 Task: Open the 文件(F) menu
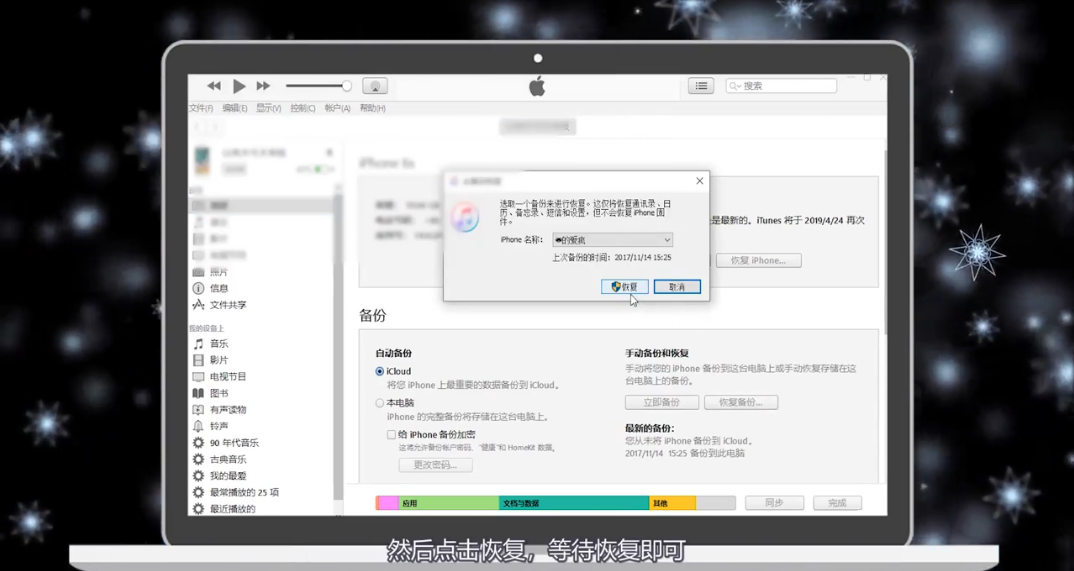[x=201, y=108]
